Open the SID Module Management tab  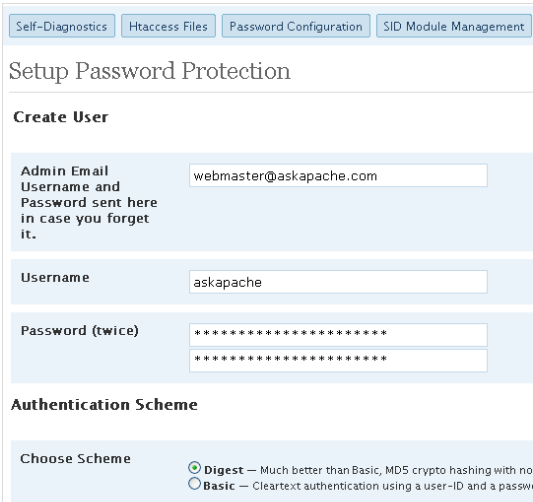tap(453, 26)
